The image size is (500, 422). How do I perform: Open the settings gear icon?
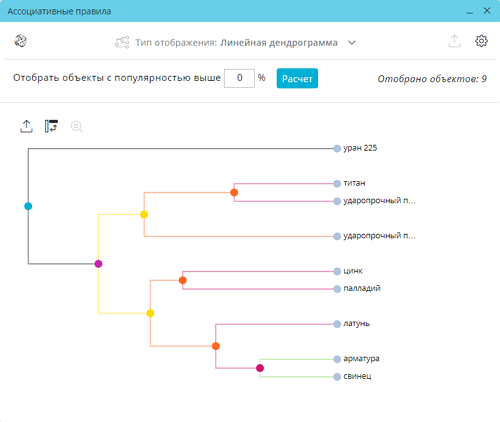[x=481, y=41]
